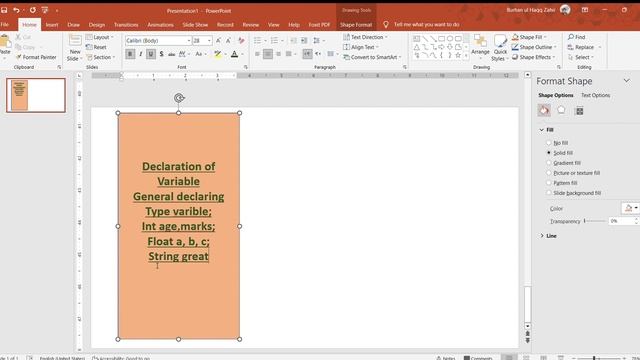
Task: Open the Section dropdown
Action: [100, 57]
